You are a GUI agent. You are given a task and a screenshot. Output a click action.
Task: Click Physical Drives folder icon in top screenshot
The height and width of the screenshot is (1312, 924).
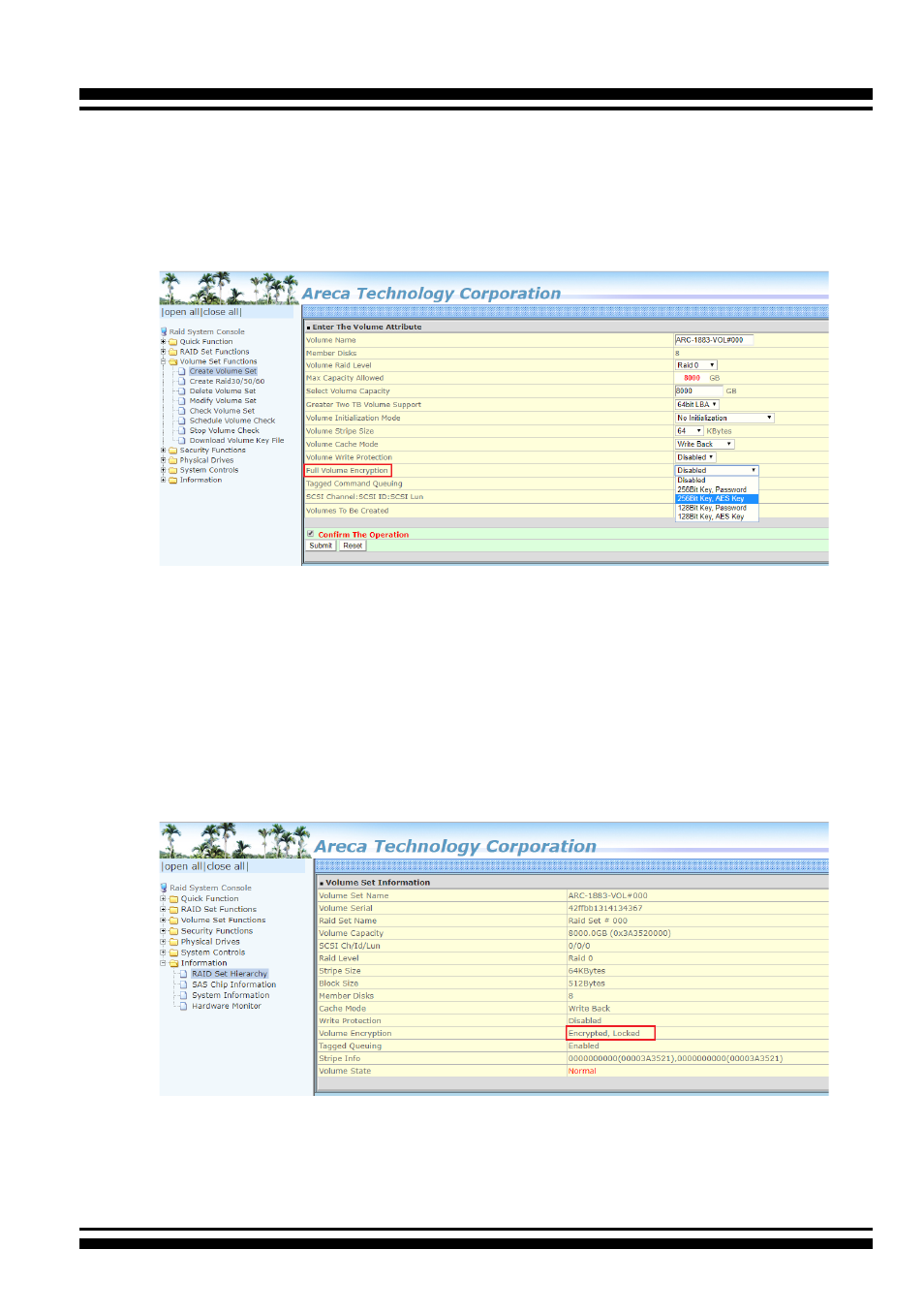tap(173, 460)
